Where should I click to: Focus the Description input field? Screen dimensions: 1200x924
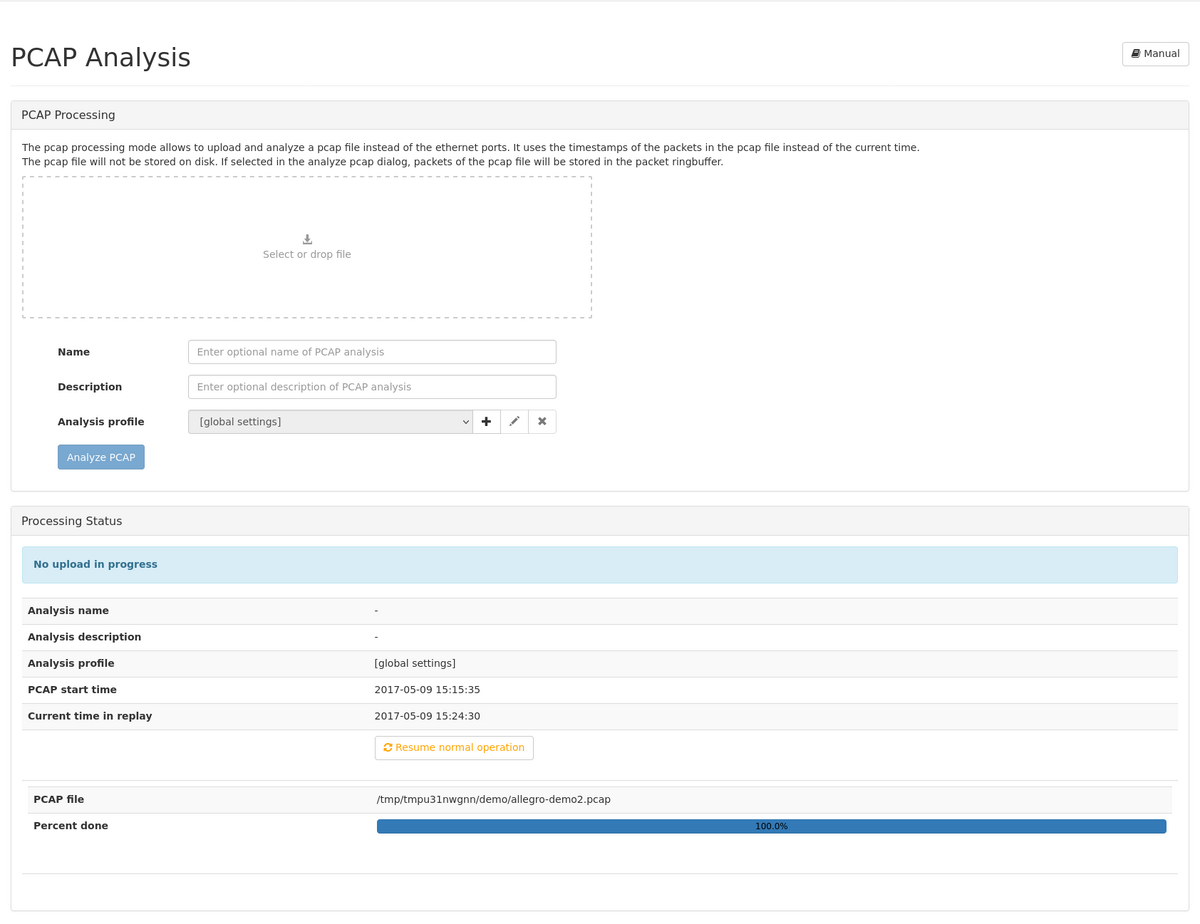point(372,387)
